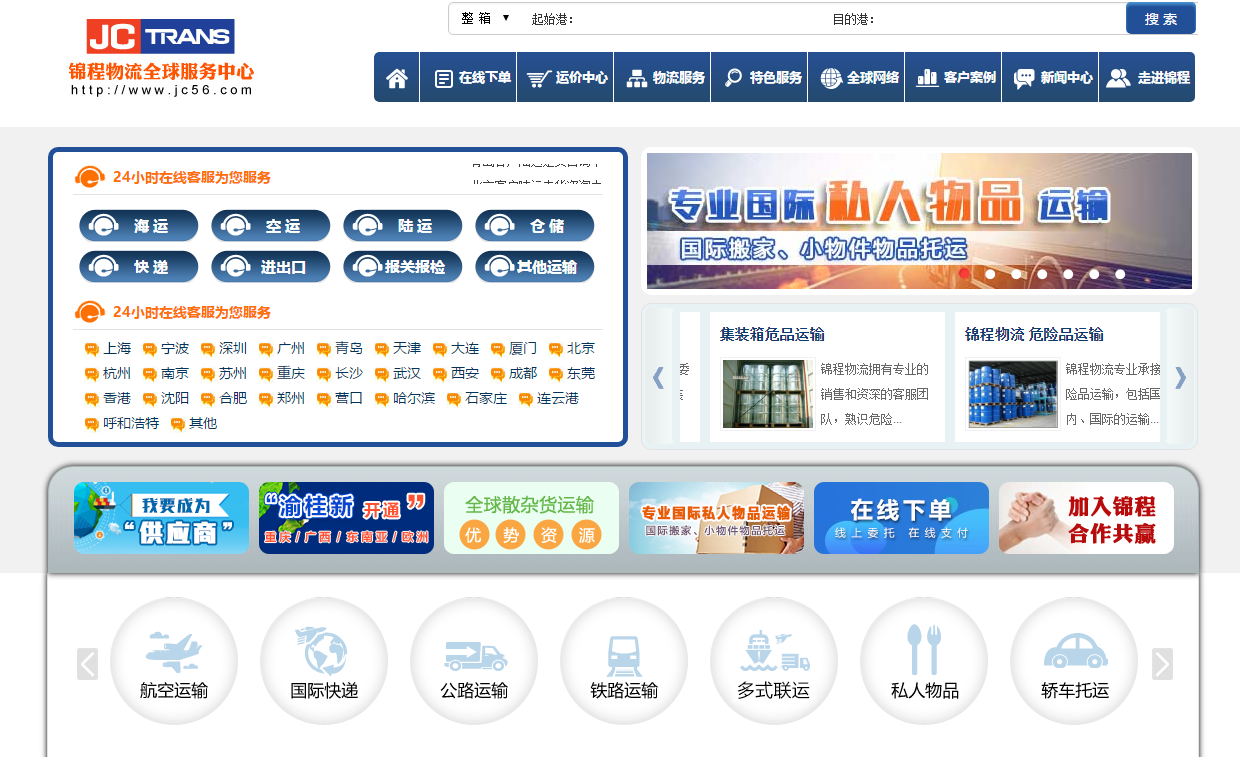Select the 航空运输 airplane icon

174,661
